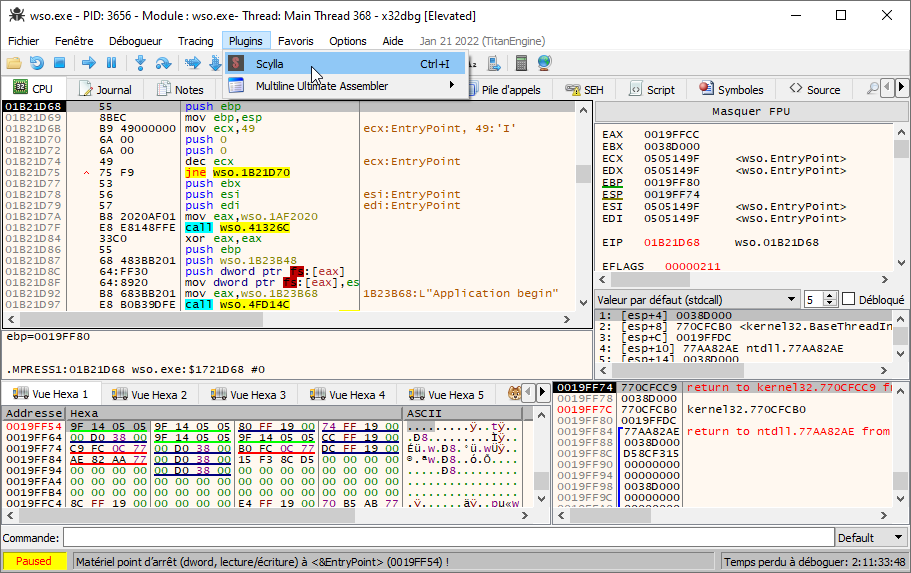Click the Pause execution toolbar icon

point(111,63)
